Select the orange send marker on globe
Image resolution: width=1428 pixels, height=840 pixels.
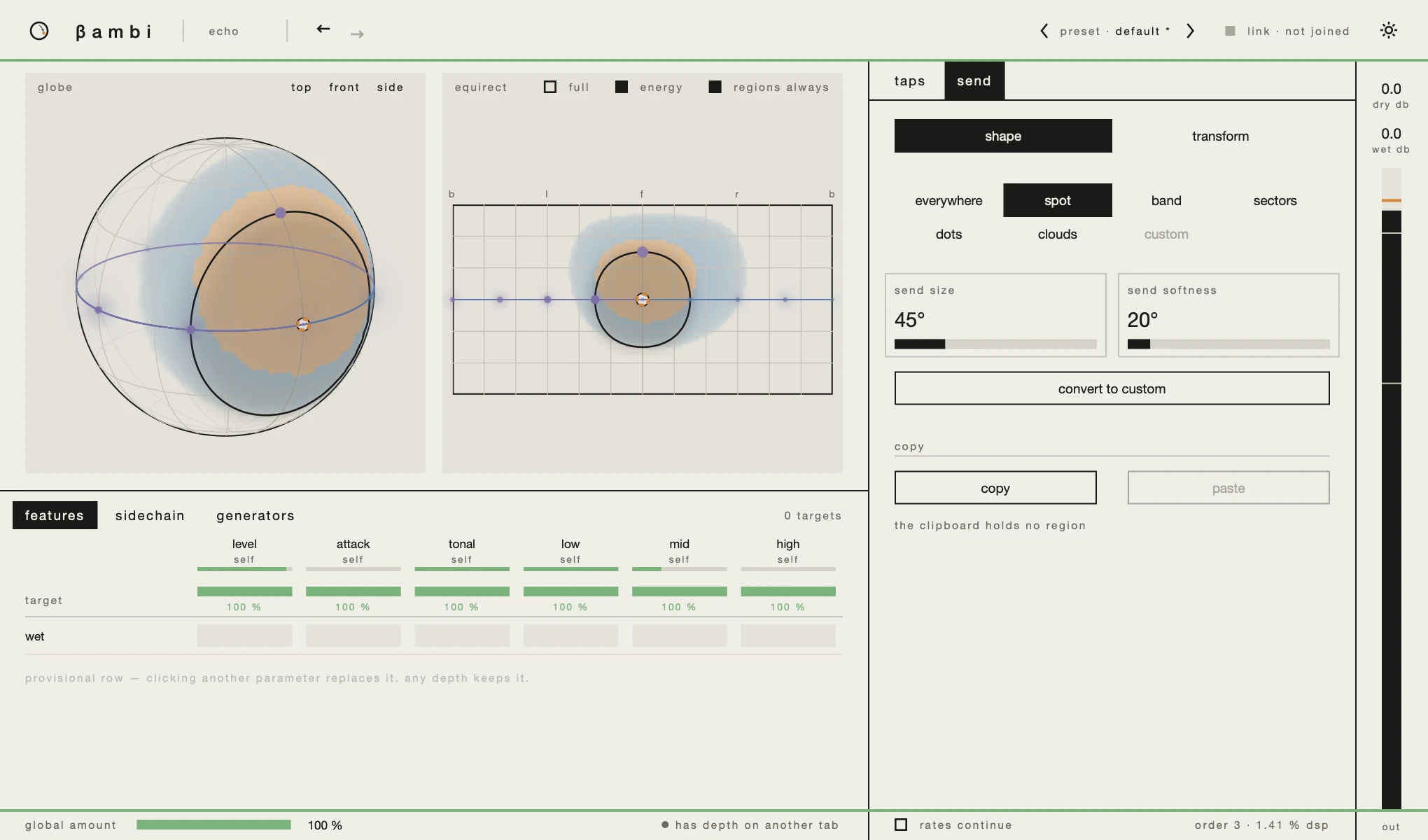tap(303, 324)
